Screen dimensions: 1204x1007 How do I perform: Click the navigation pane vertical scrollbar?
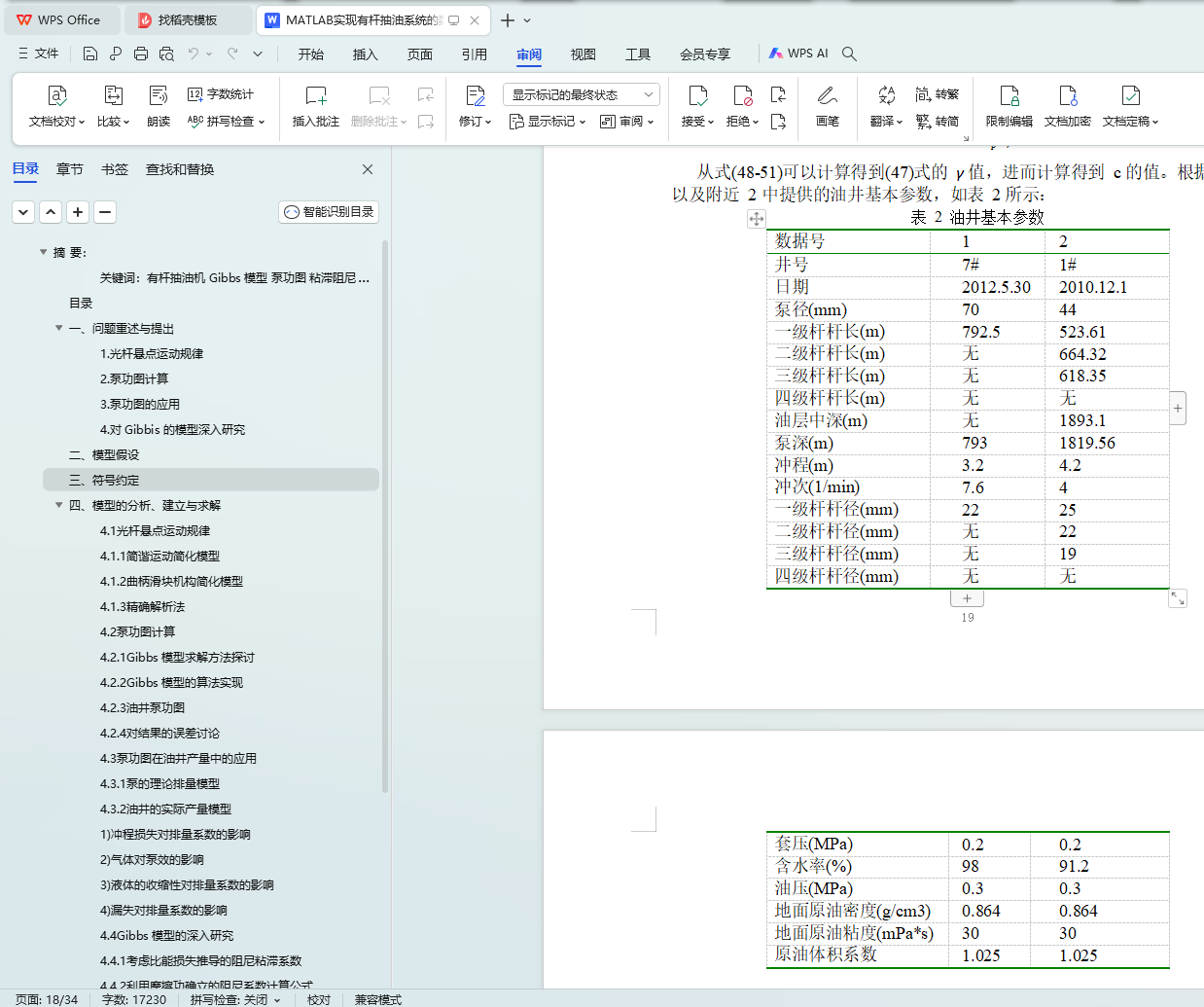point(385,516)
